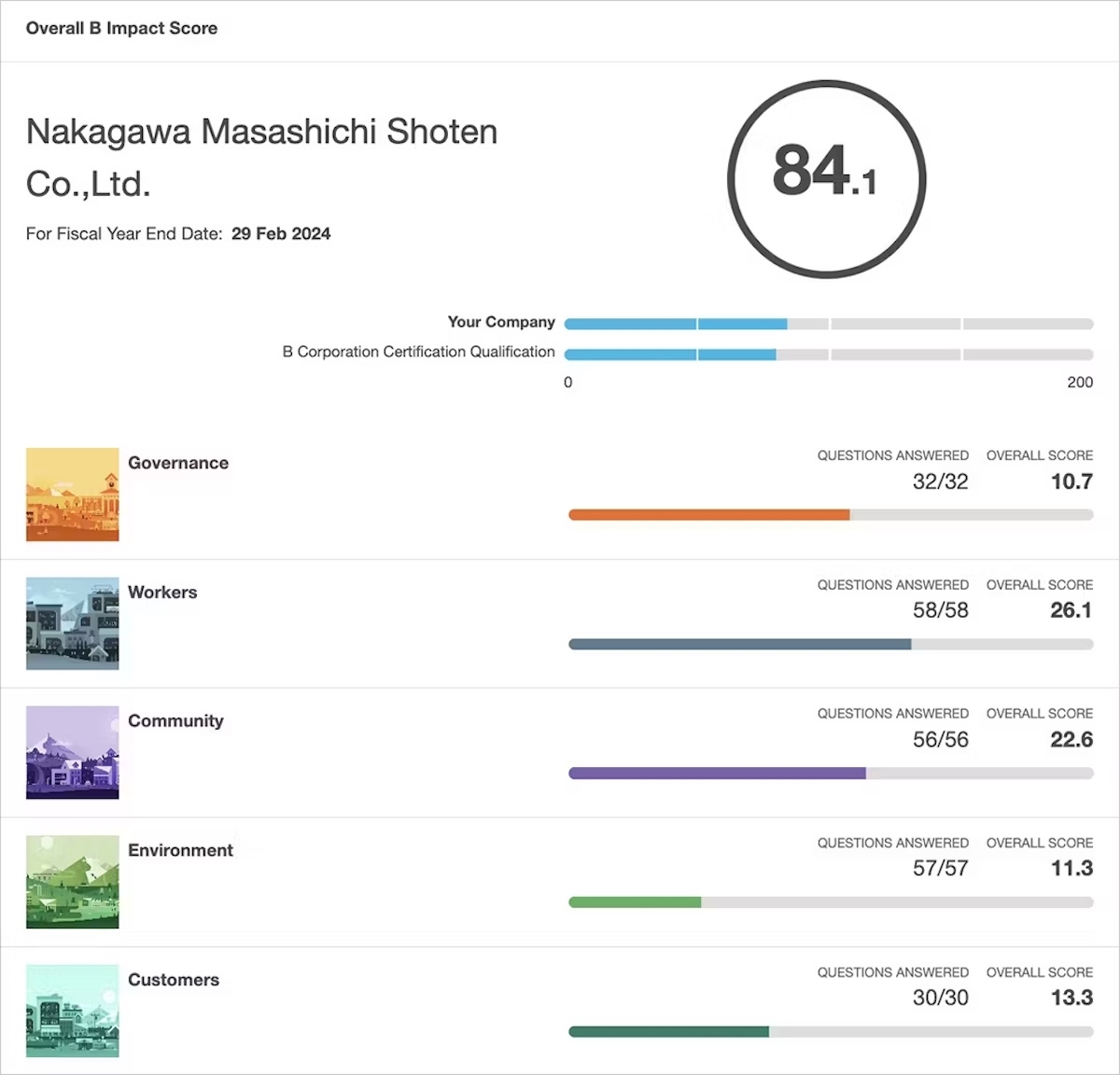Click the B Corporation Certification Qualification bar
The height and width of the screenshot is (1075, 1120).
670,355
